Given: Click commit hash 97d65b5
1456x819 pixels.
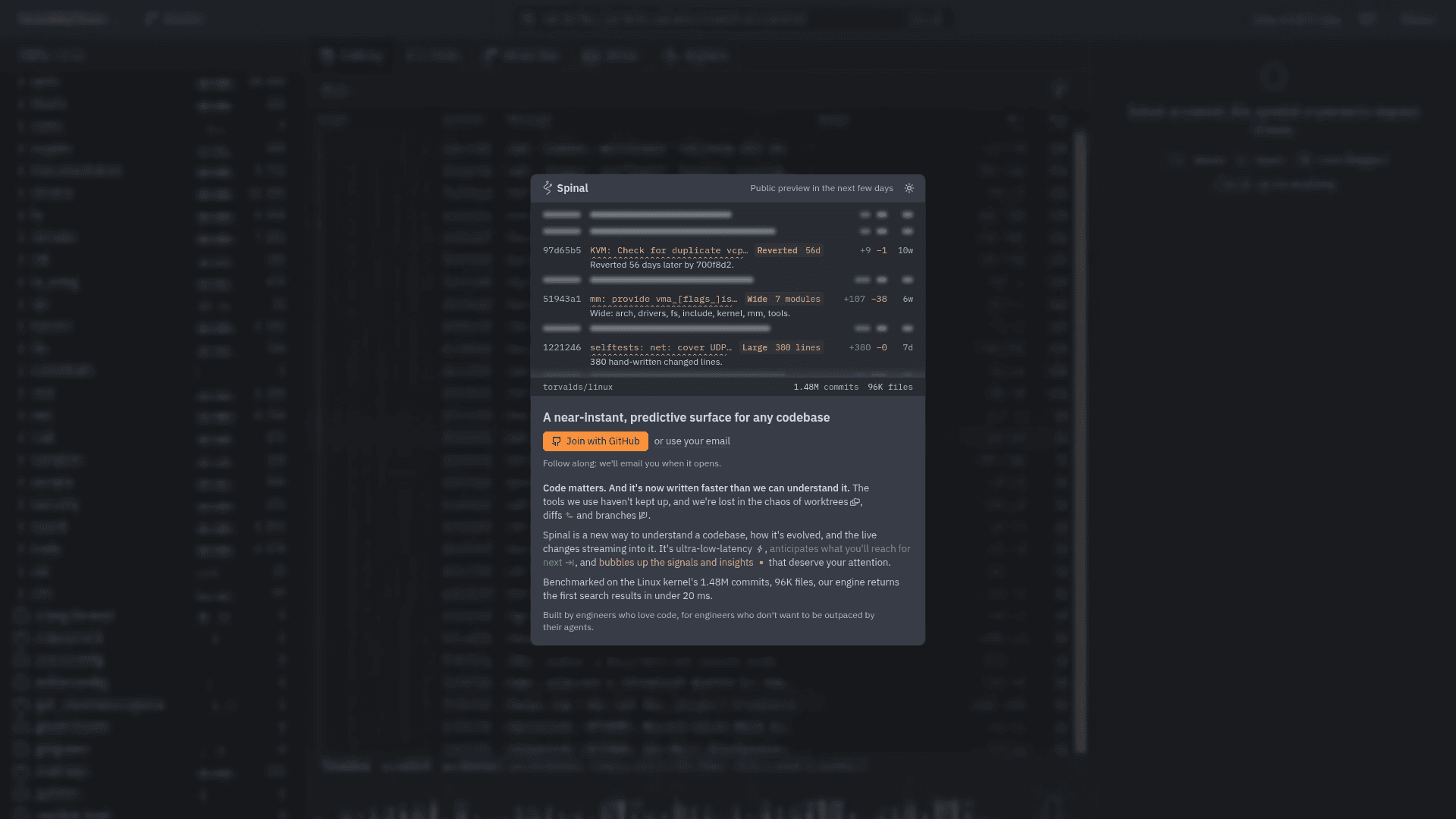Looking at the screenshot, I should pyautogui.click(x=562, y=250).
